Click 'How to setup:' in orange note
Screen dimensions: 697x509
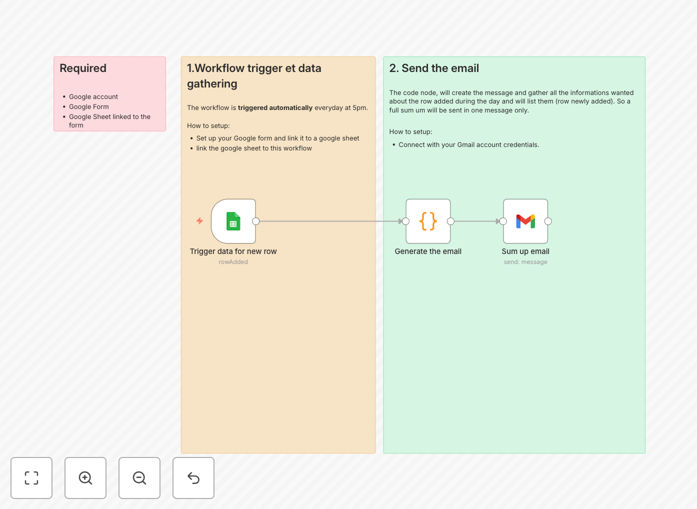pyautogui.click(x=208, y=126)
